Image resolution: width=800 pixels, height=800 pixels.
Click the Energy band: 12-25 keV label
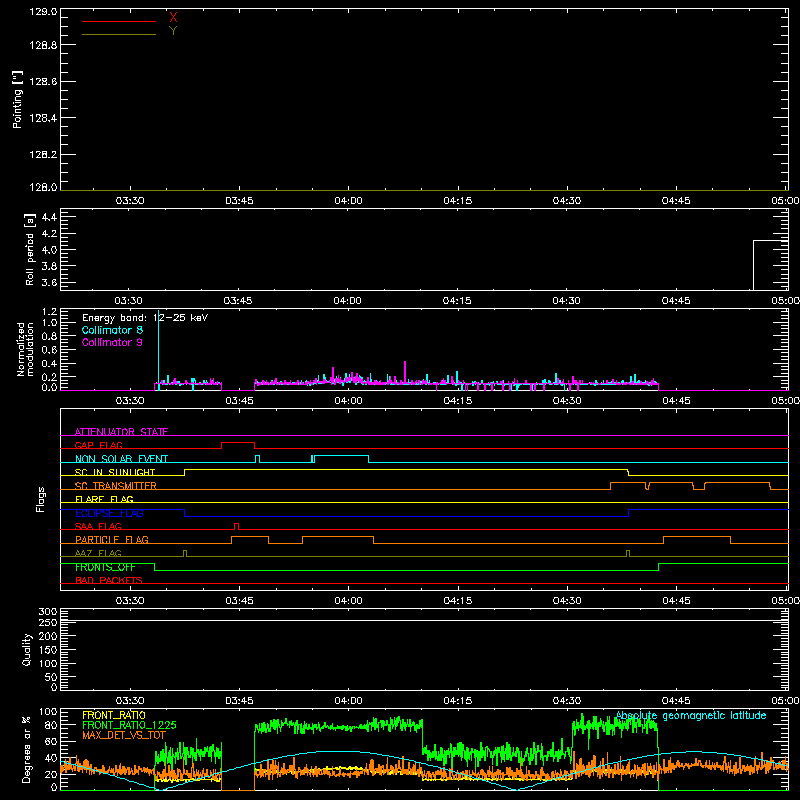[x=145, y=318]
